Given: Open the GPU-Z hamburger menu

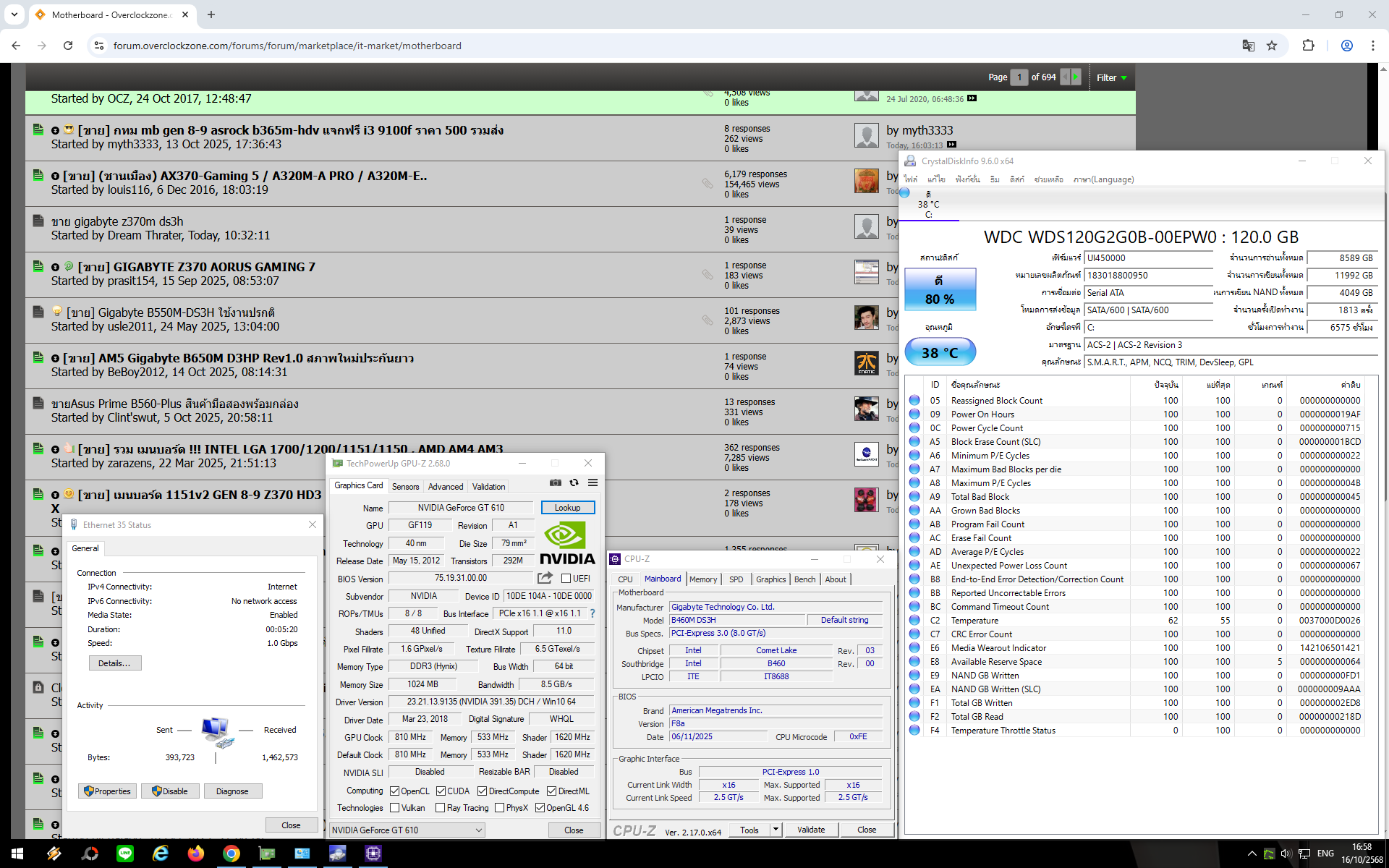Looking at the screenshot, I should pos(592,483).
